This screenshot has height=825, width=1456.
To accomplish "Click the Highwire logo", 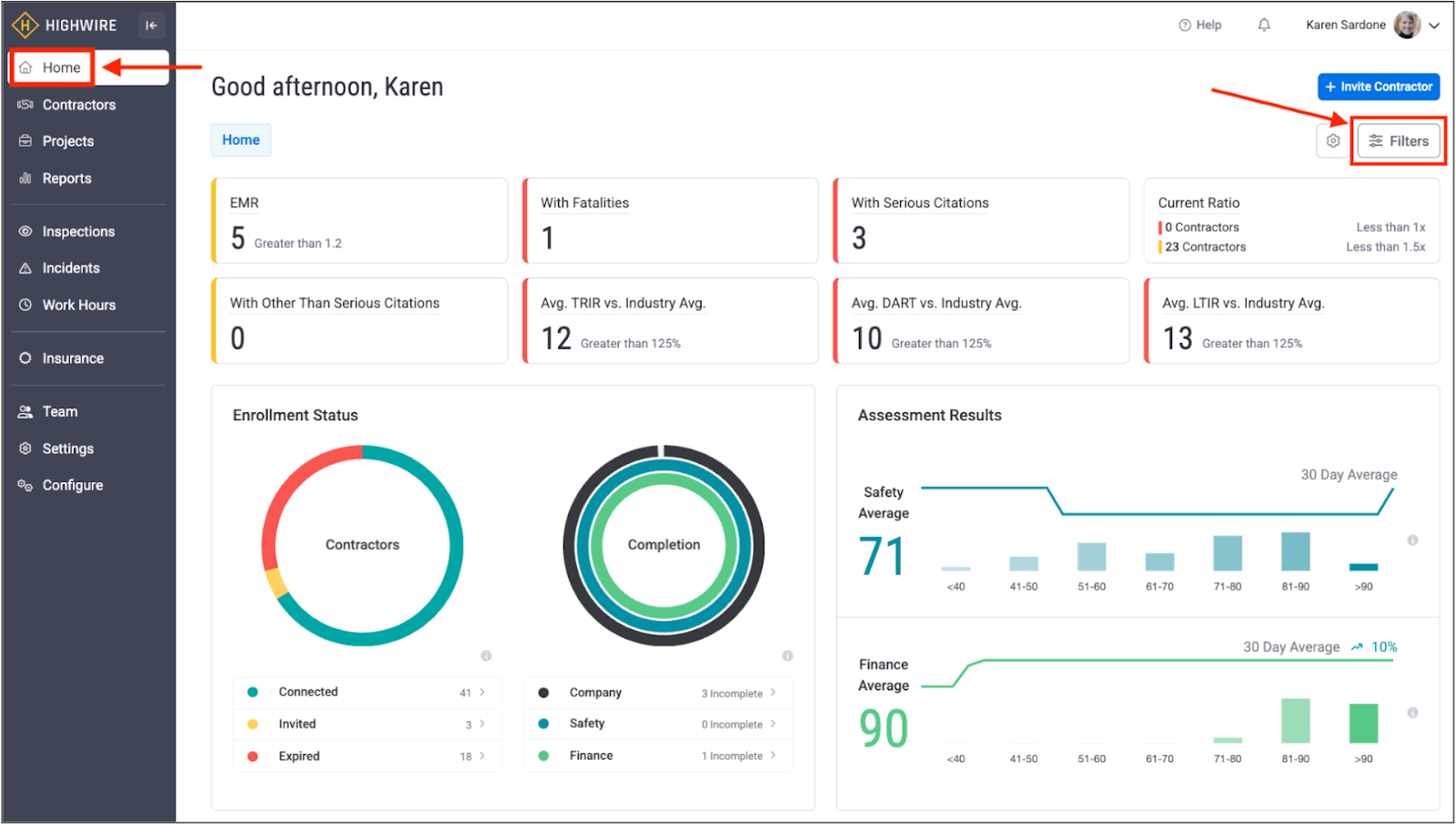I will pyautogui.click(x=64, y=25).
